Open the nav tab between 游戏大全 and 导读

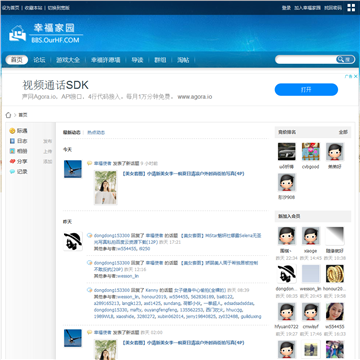click(x=106, y=60)
